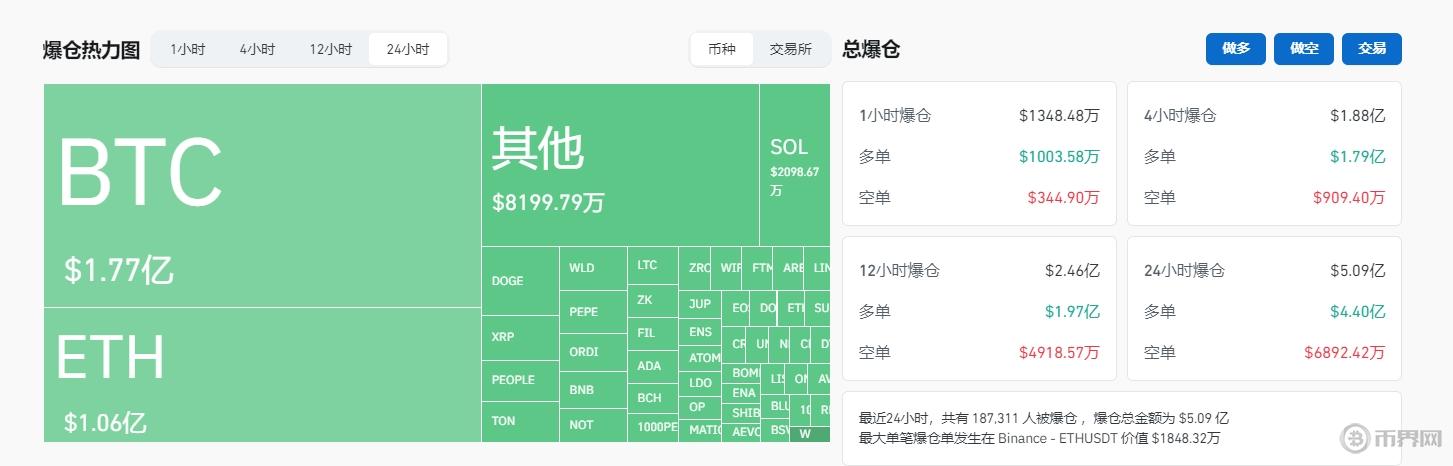Screen dimensions: 1453x466
Task: Click the 空单 value $909.40万
Action: 1350,198
